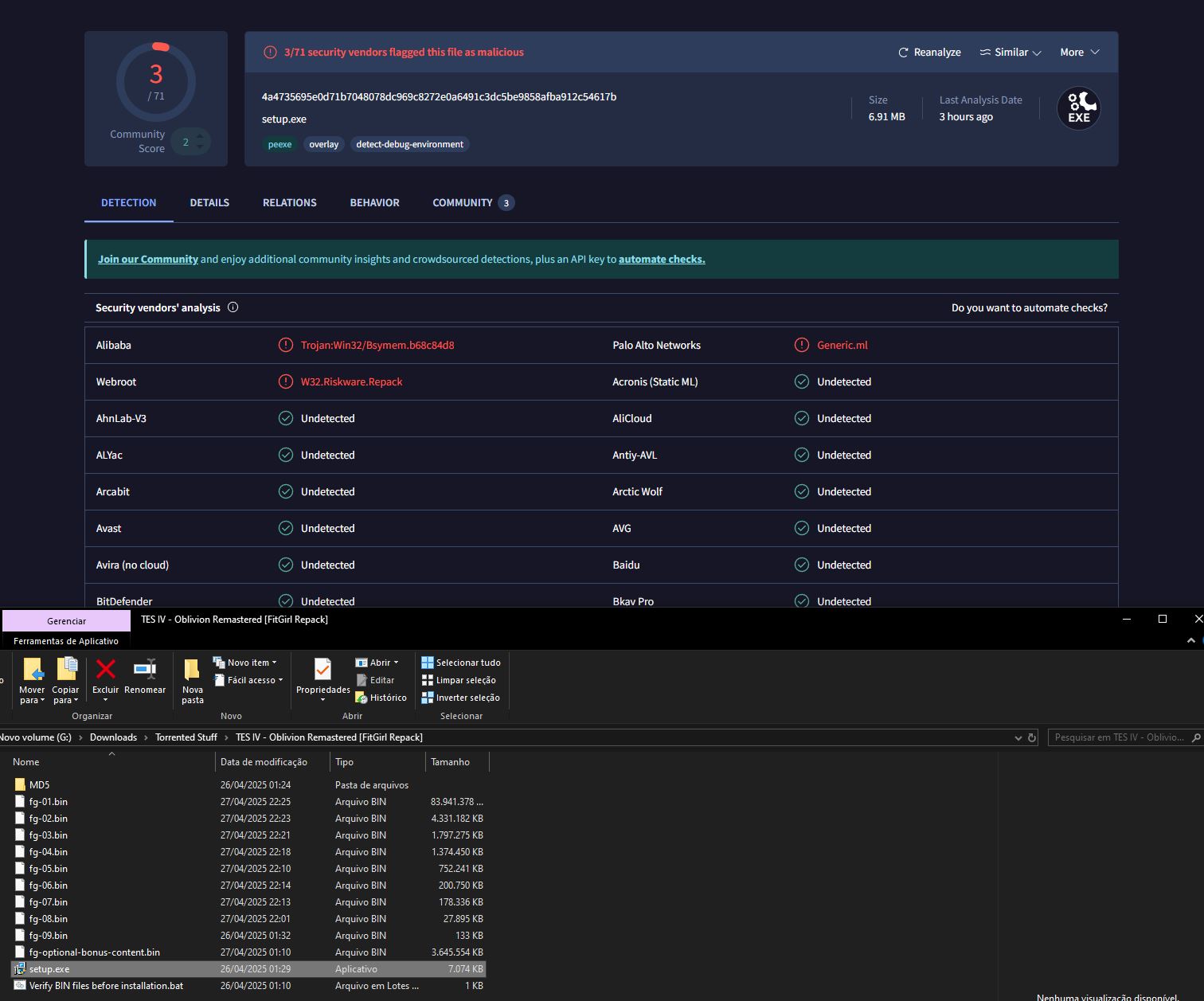Click the EXE file type icon
1204x1001 pixels.
[x=1079, y=108]
